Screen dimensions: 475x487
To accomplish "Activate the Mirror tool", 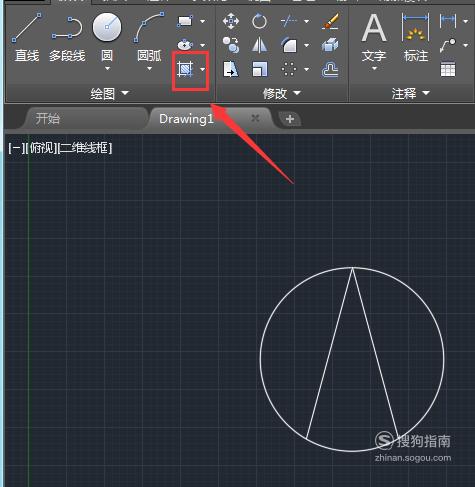I will 259,45.
